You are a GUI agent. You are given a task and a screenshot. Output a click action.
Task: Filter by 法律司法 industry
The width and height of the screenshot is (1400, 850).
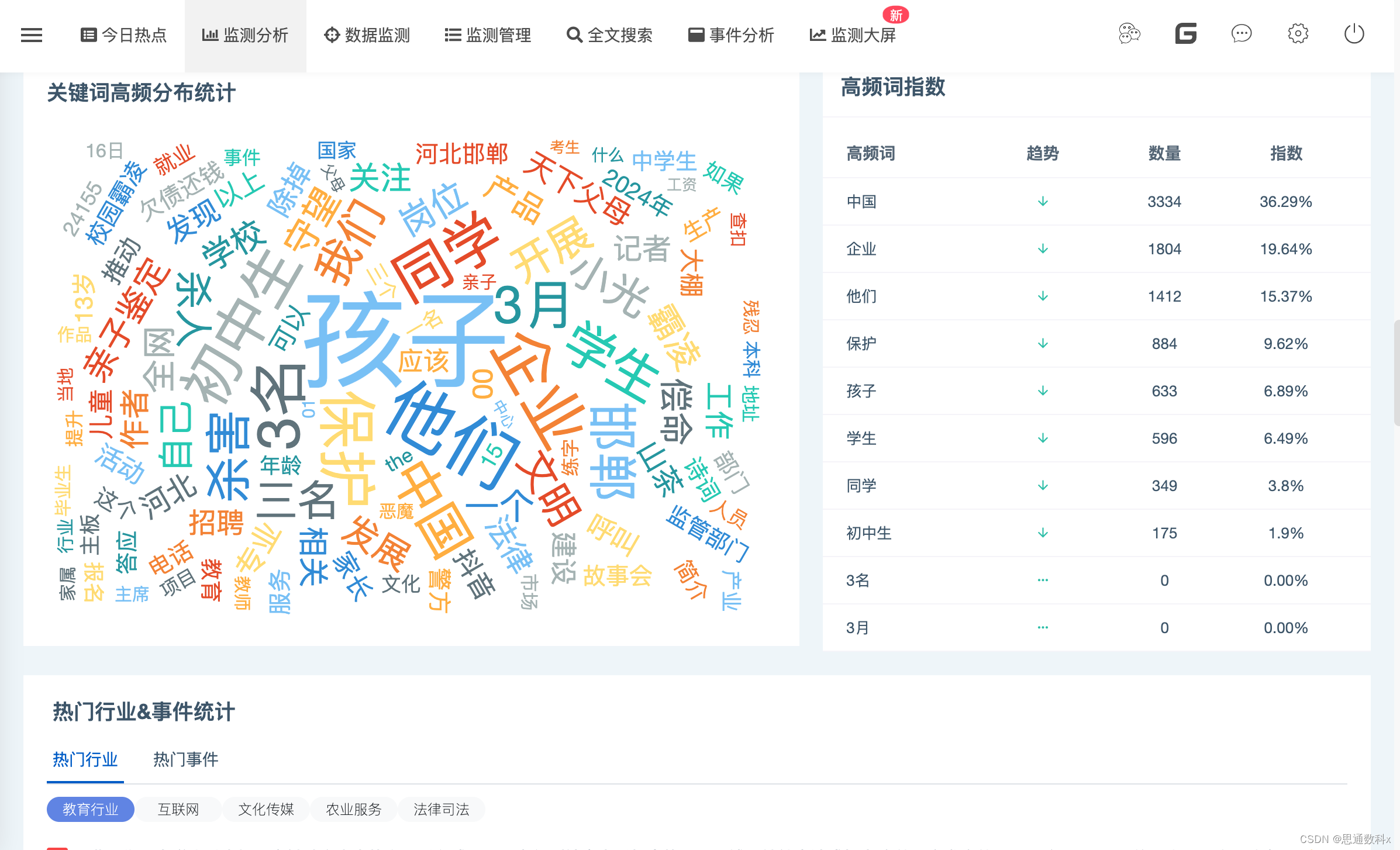pos(442,809)
